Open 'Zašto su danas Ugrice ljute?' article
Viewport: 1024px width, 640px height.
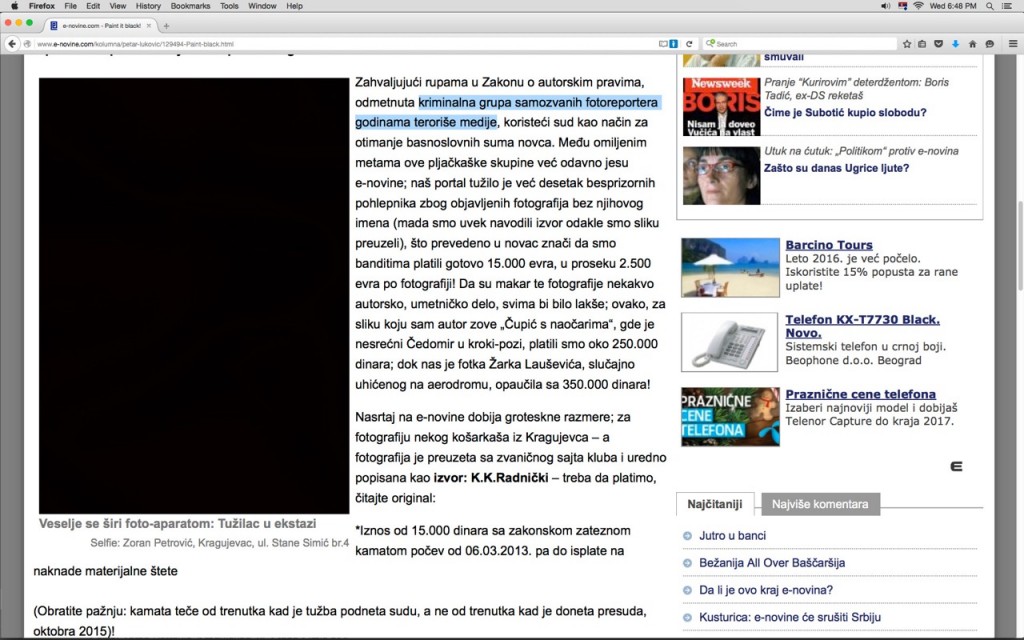(x=836, y=168)
